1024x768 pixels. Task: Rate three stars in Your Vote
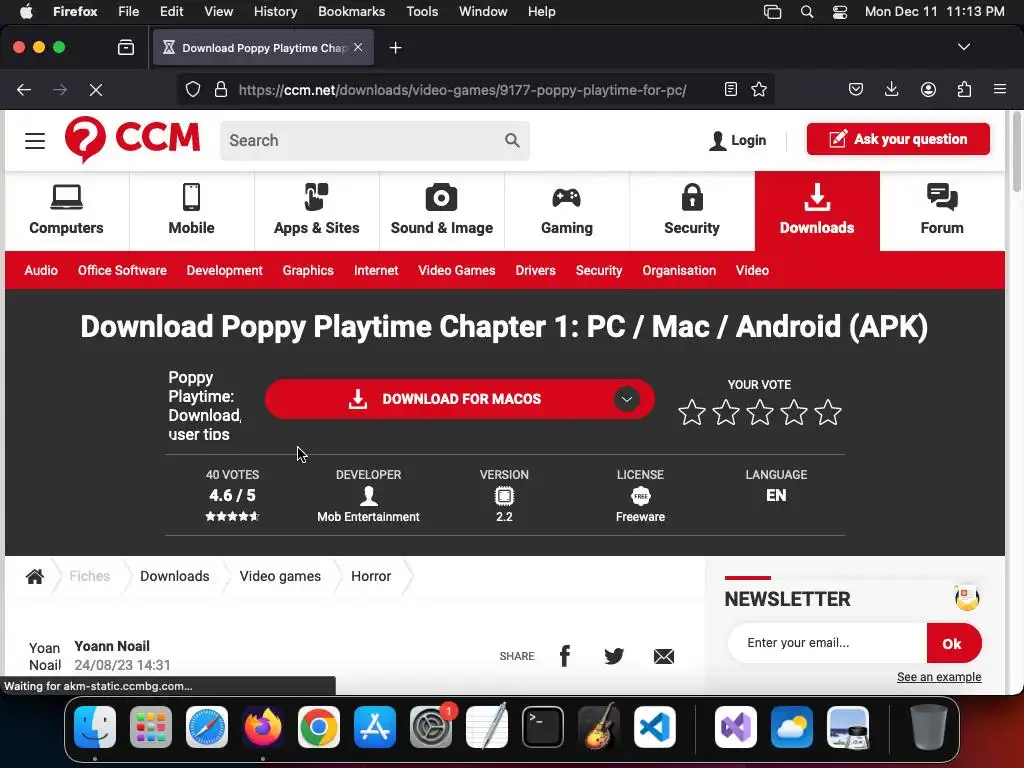[760, 413]
